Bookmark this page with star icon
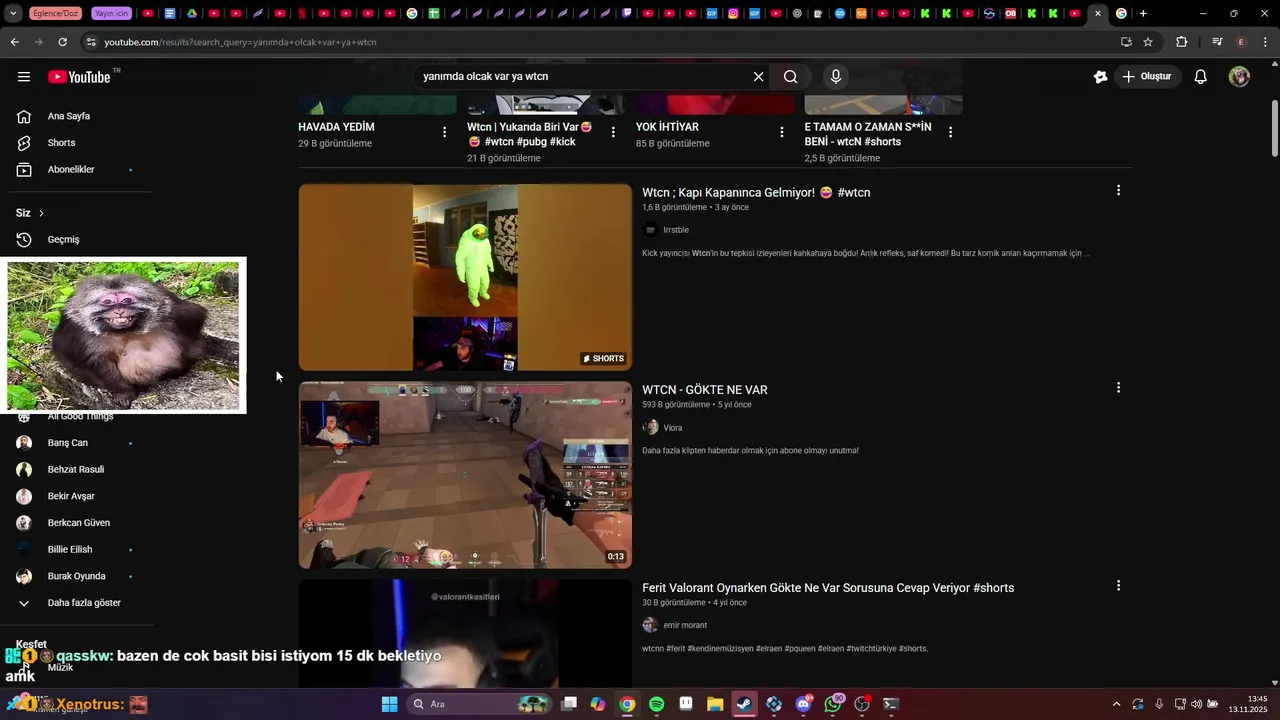The width and height of the screenshot is (1280, 720). (x=1148, y=42)
